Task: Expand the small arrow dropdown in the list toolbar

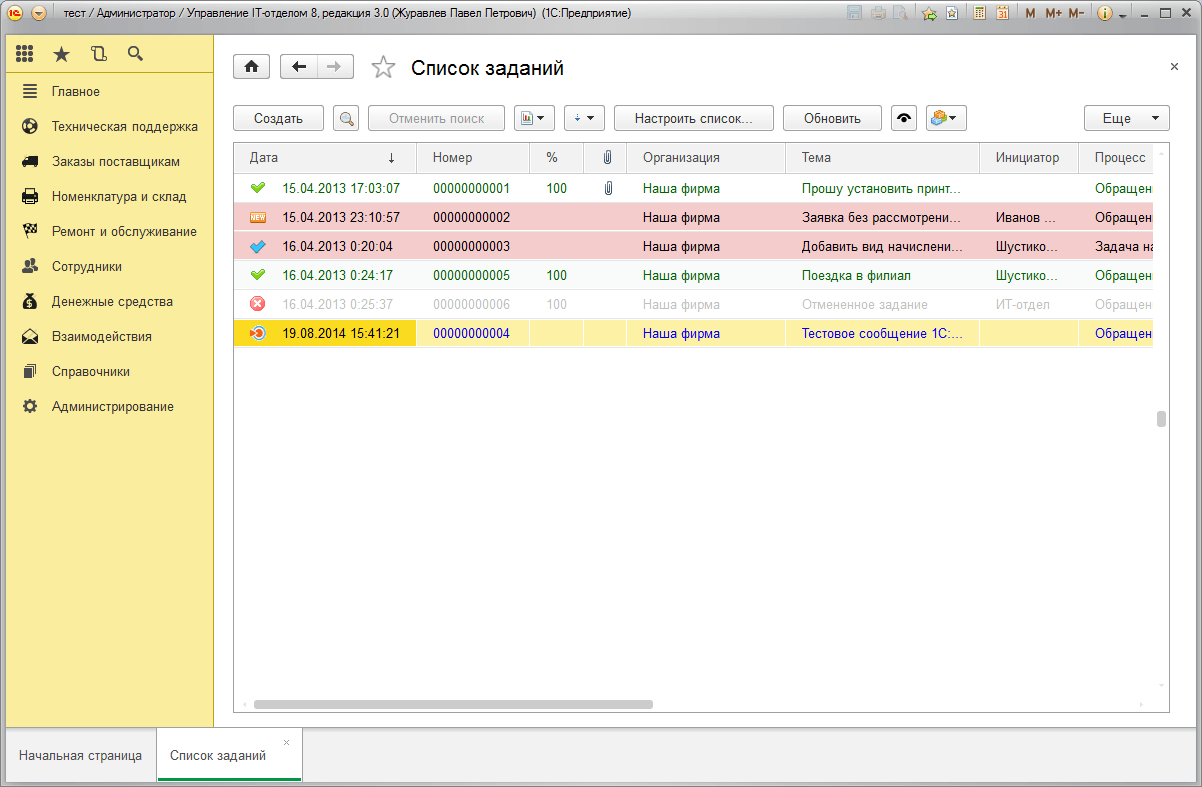Action: tap(584, 118)
